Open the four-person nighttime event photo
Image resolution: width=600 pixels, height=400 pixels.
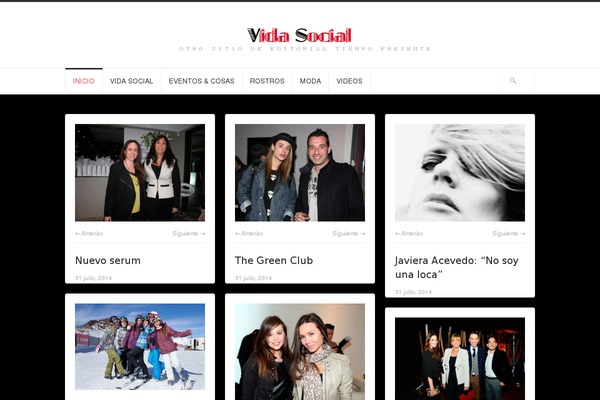[x=460, y=359]
